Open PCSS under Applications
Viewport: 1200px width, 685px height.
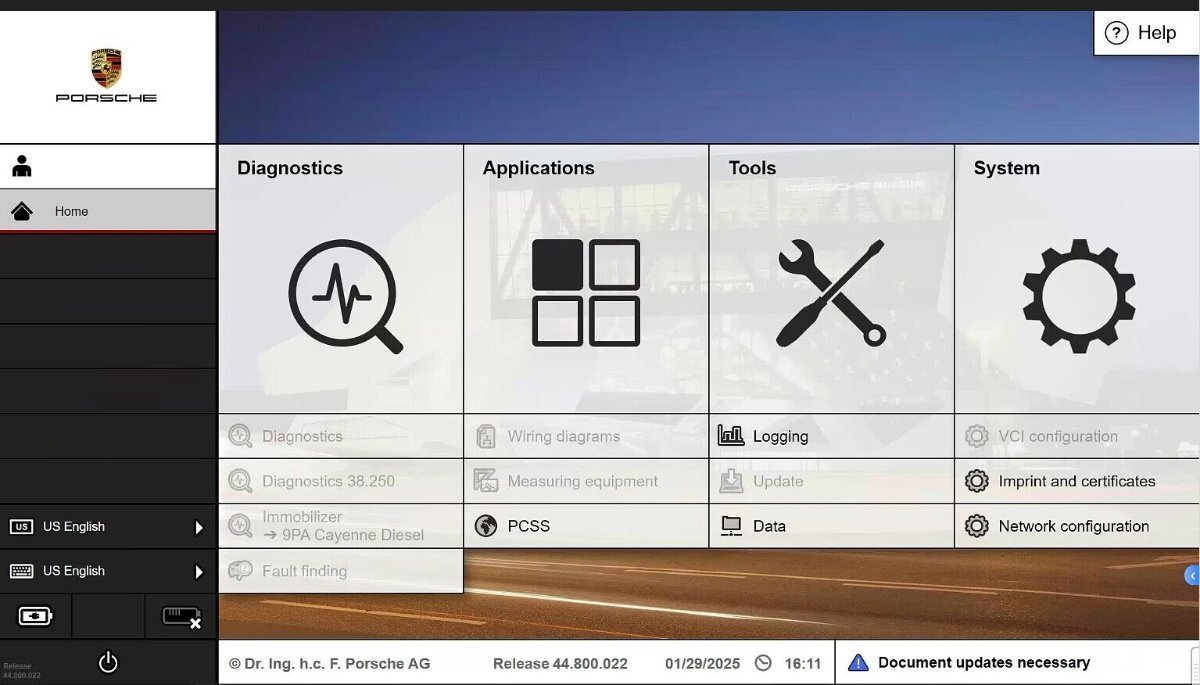pyautogui.click(x=528, y=526)
